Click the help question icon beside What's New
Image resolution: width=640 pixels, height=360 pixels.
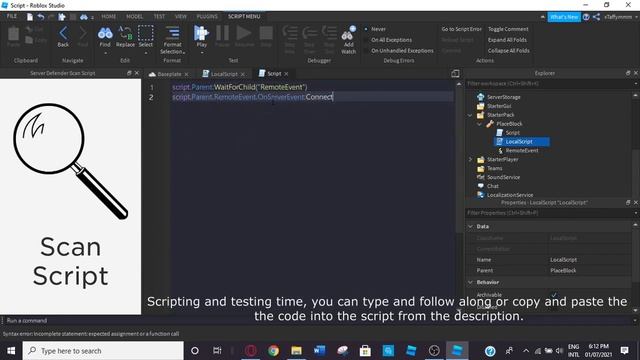[x=586, y=17]
